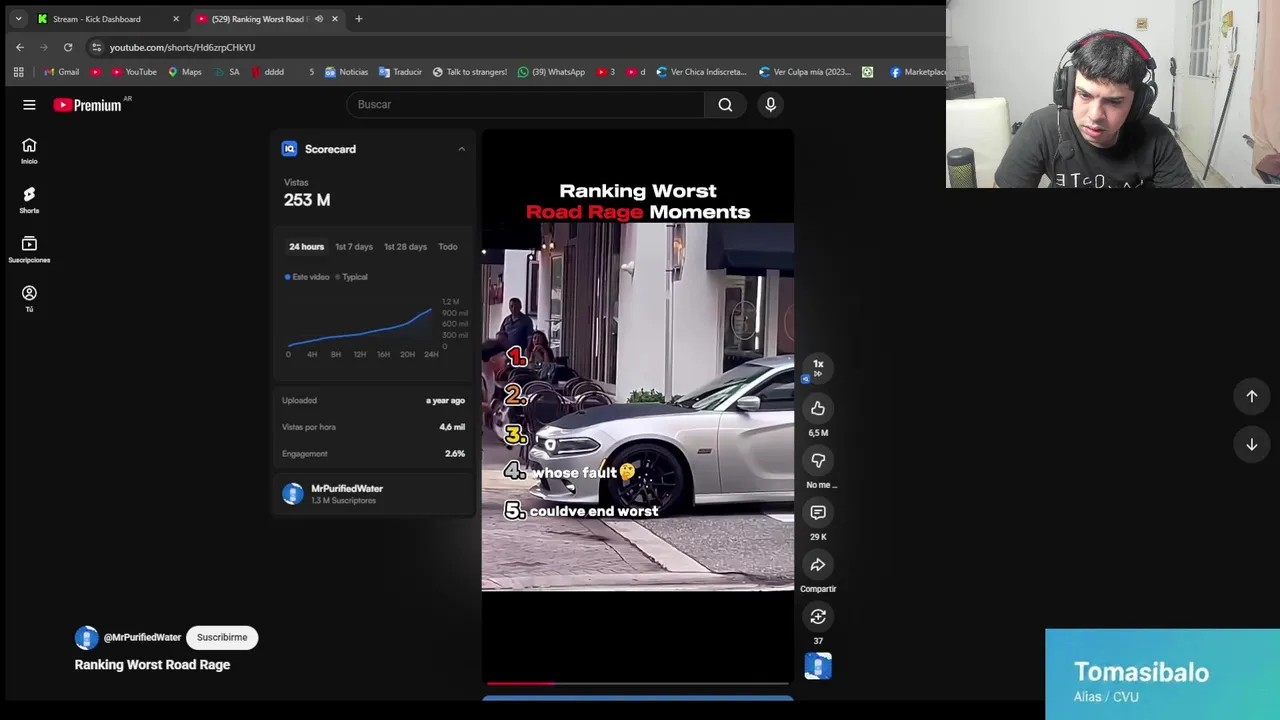
Task: Open the Marketplace bookmark
Action: (x=917, y=72)
